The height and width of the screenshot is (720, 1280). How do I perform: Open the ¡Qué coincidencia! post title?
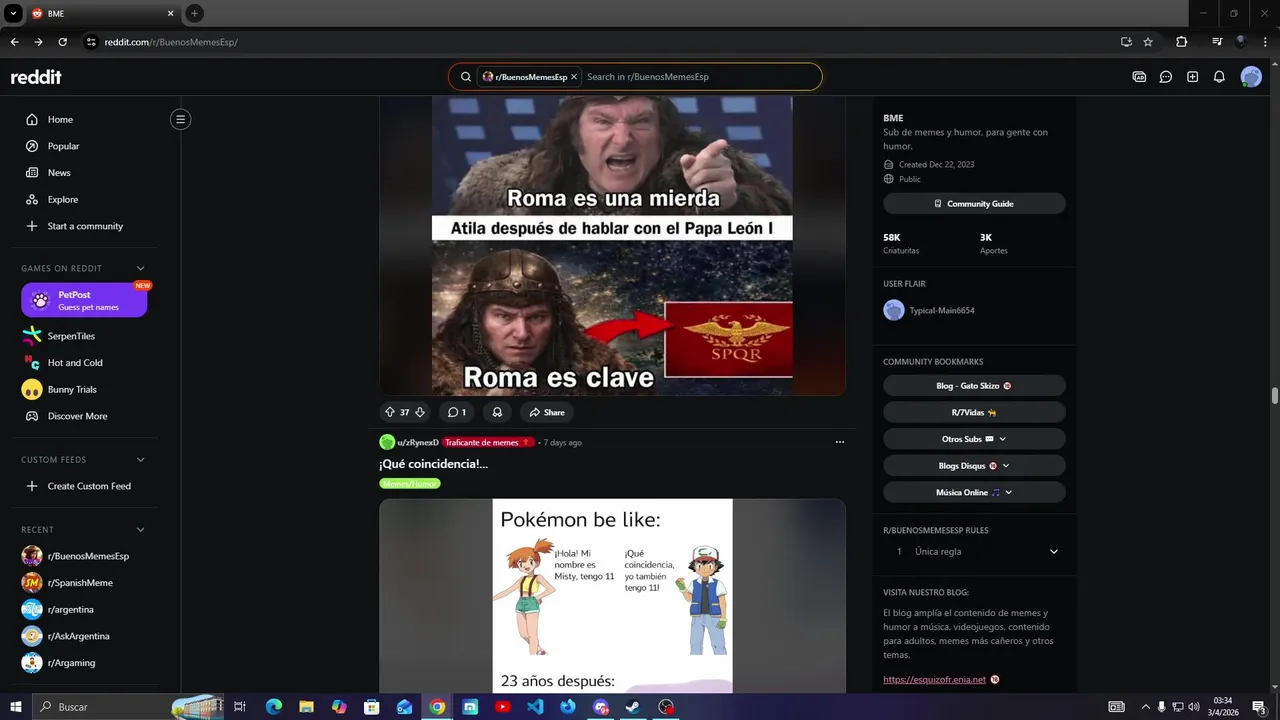433,464
